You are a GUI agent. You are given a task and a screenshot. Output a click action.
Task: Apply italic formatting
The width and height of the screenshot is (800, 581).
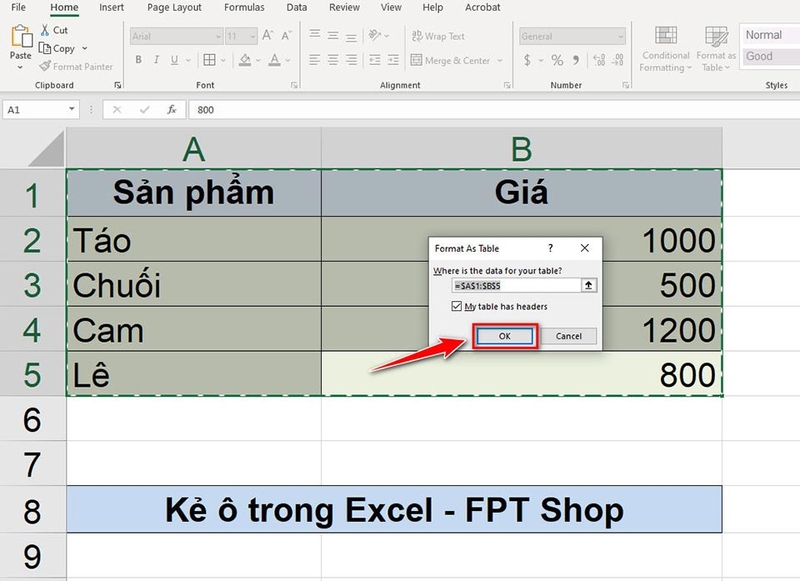[x=157, y=59]
